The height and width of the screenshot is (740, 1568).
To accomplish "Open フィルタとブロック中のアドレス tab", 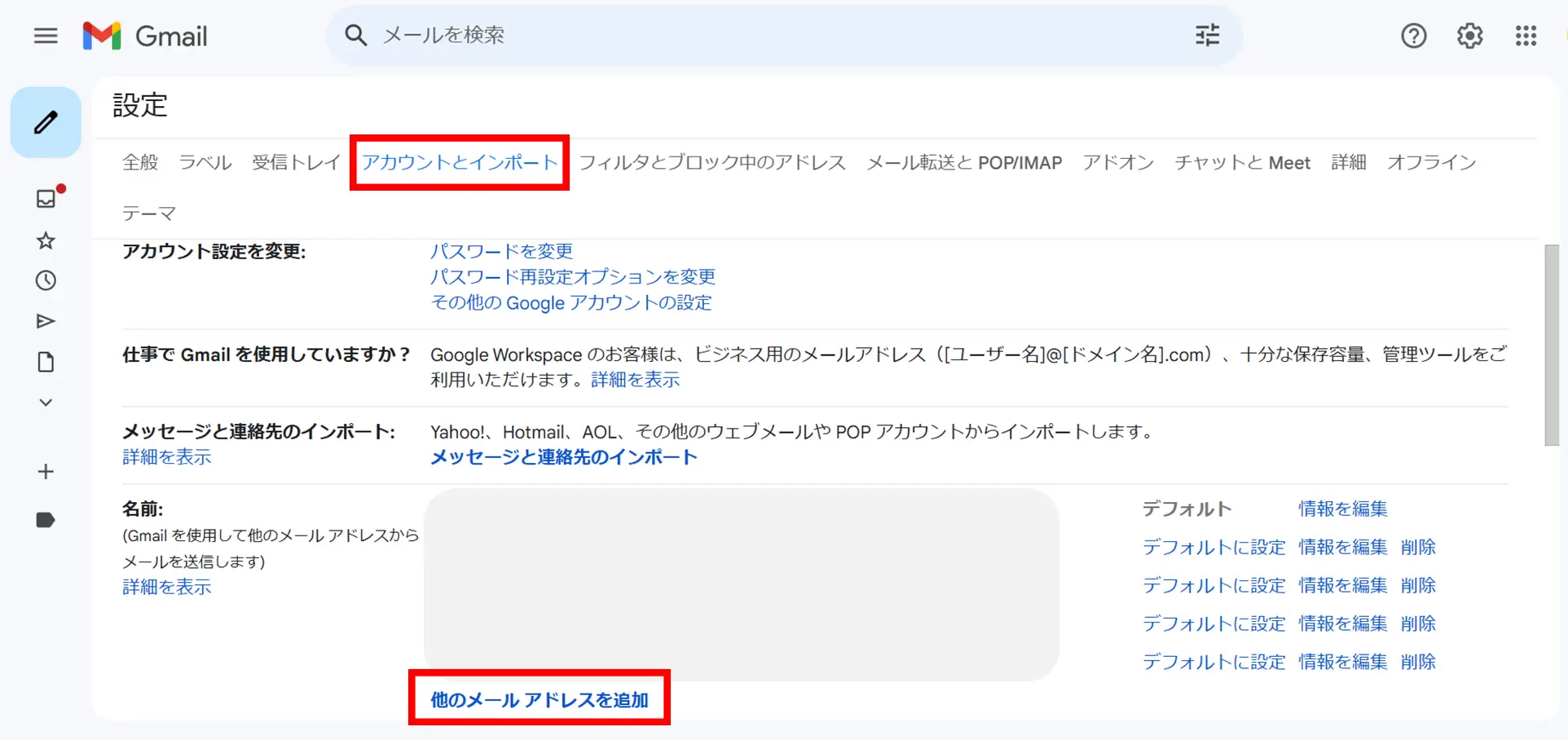I will pyautogui.click(x=712, y=162).
